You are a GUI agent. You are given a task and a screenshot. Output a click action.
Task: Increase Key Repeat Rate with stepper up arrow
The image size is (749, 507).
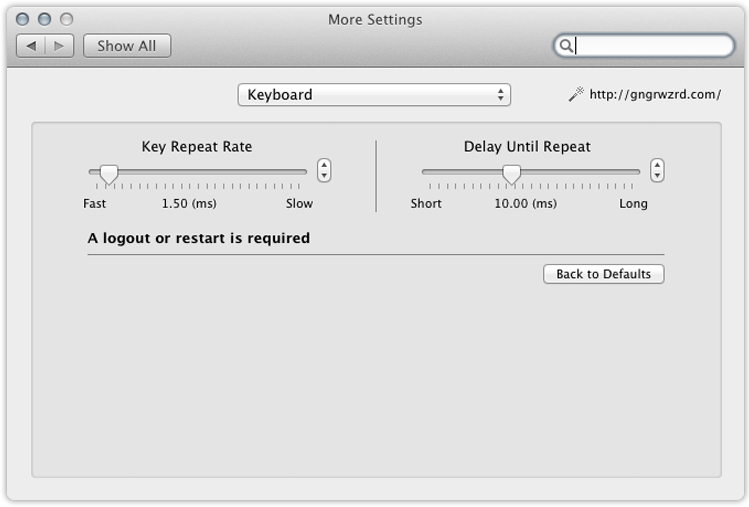pyautogui.click(x=324, y=165)
